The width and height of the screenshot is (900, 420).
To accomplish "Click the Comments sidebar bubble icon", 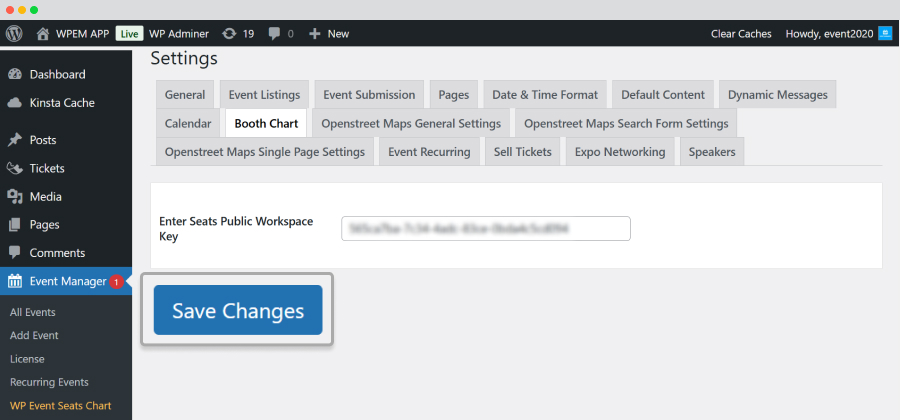I will pyautogui.click(x=15, y=253).
